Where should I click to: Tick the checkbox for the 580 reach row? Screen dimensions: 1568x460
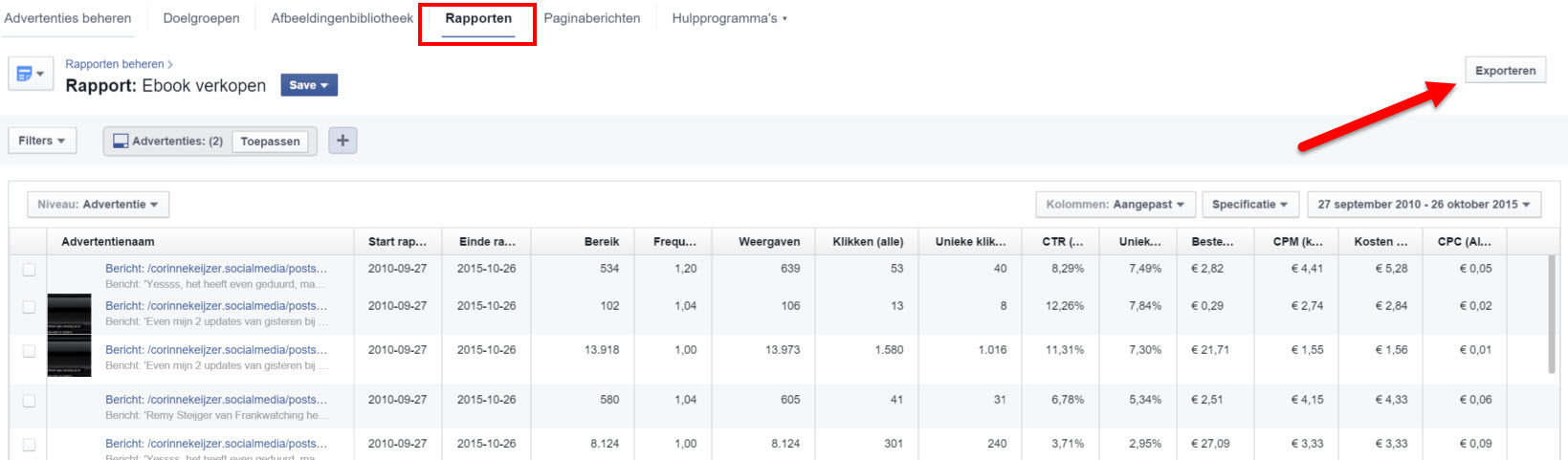[x=29, y=401]
